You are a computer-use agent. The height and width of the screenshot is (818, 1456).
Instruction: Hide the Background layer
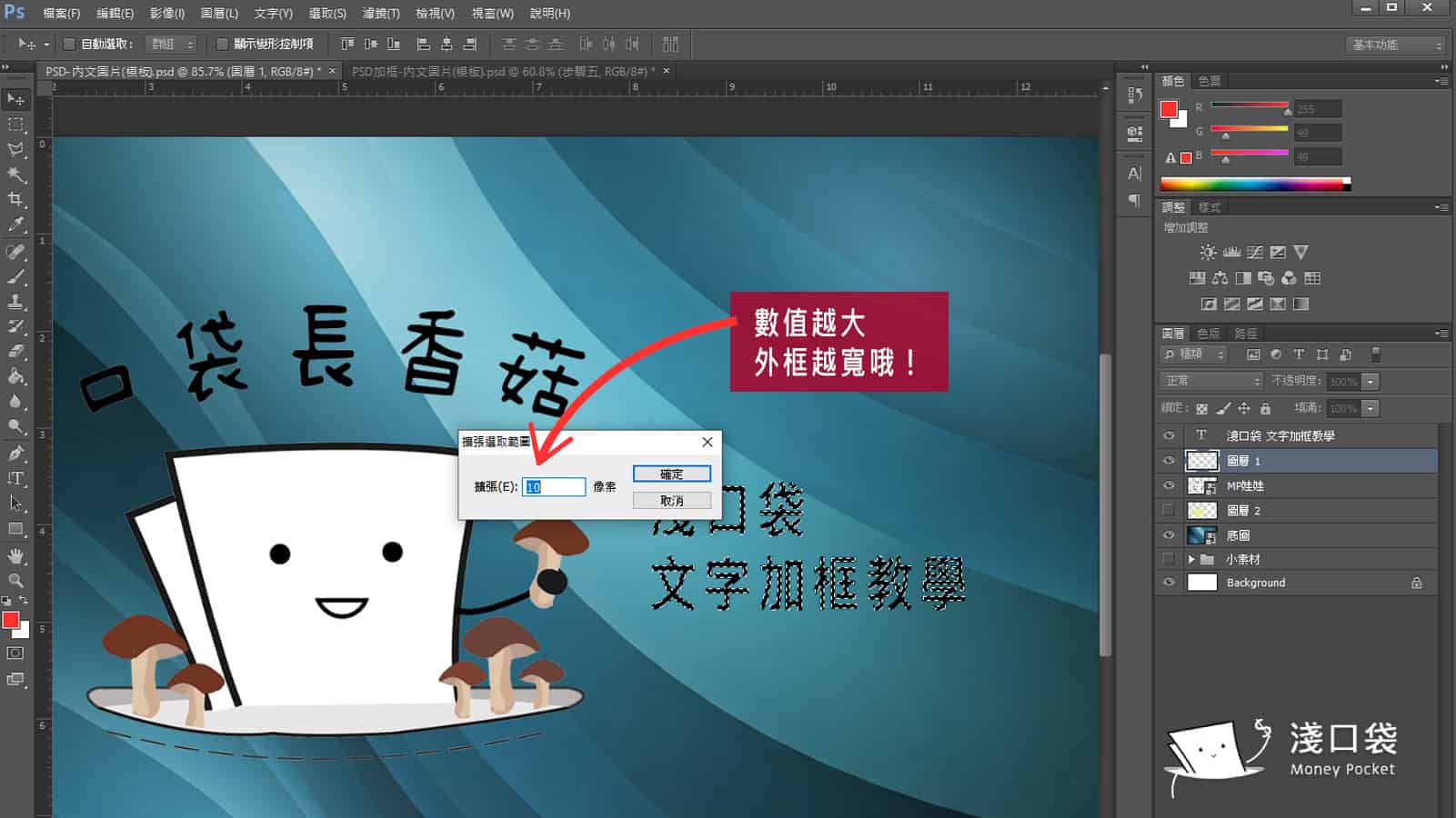pyautogui.click(x=1170, y=583)
